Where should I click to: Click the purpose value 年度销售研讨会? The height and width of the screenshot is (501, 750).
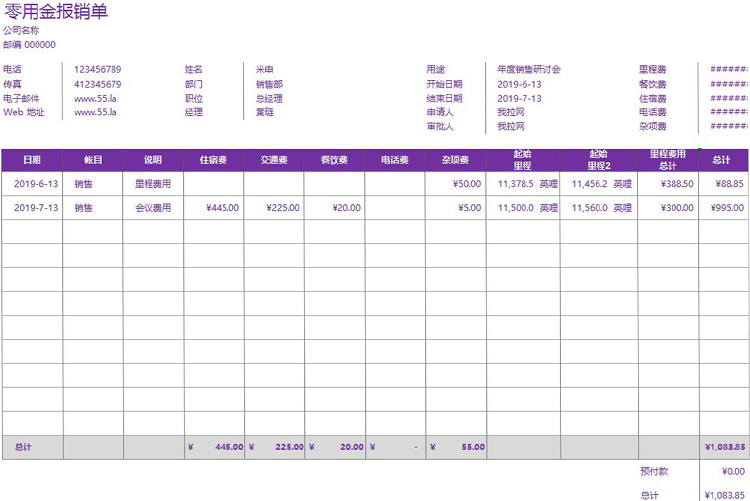tap(529, 69)
